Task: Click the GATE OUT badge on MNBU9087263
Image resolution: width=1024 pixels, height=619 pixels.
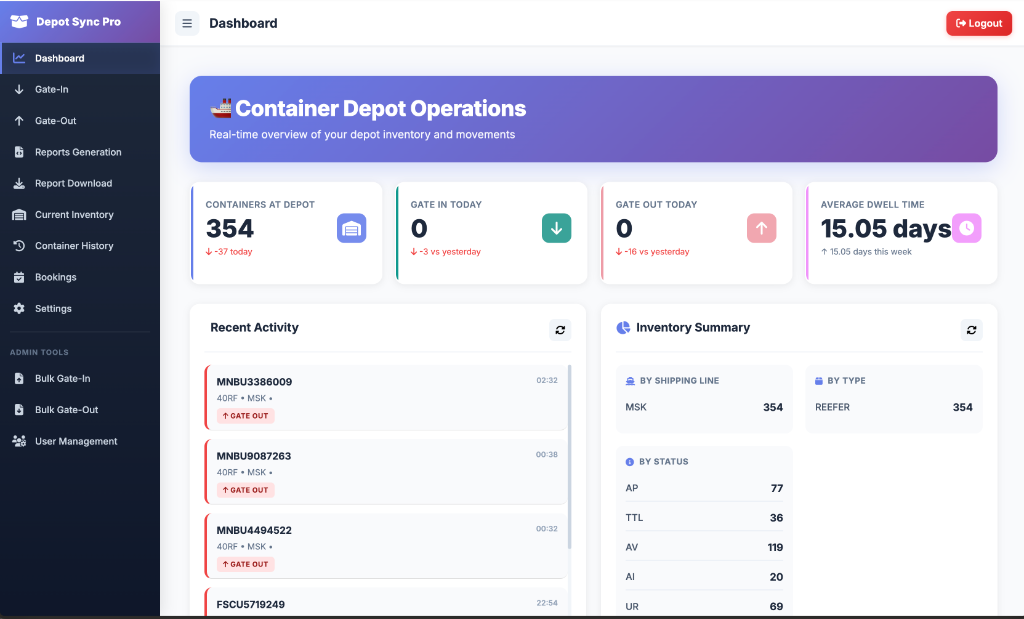Action: pos(245,490)
